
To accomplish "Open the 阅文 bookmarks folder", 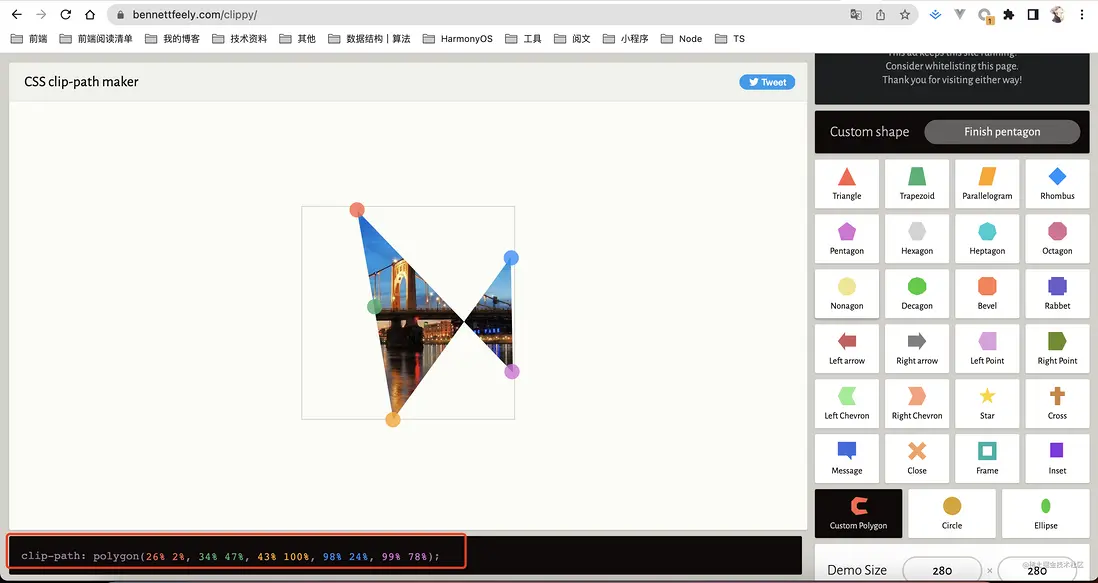I will 572,38.
